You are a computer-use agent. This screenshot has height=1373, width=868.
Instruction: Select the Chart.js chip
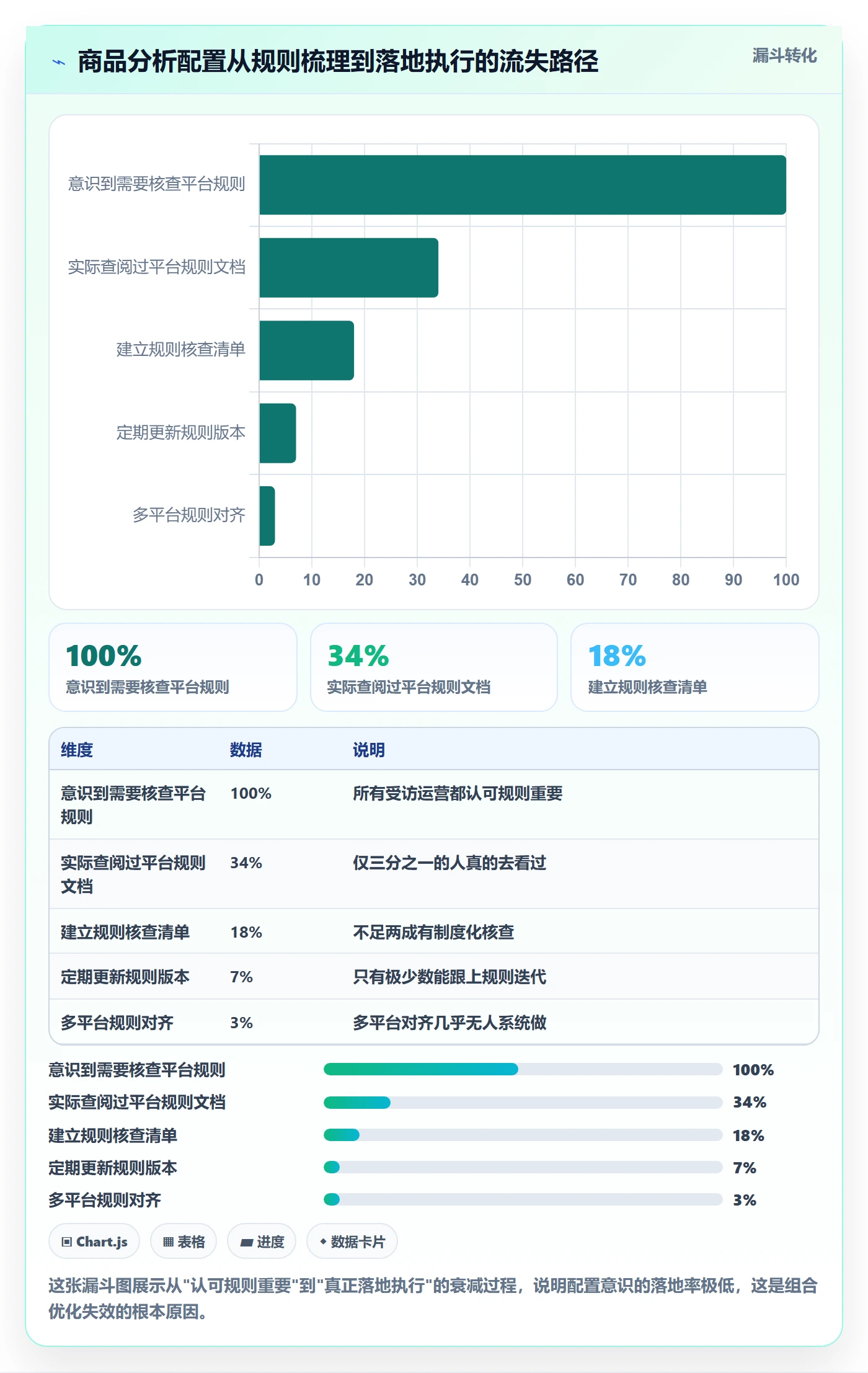click(94, 1242)
